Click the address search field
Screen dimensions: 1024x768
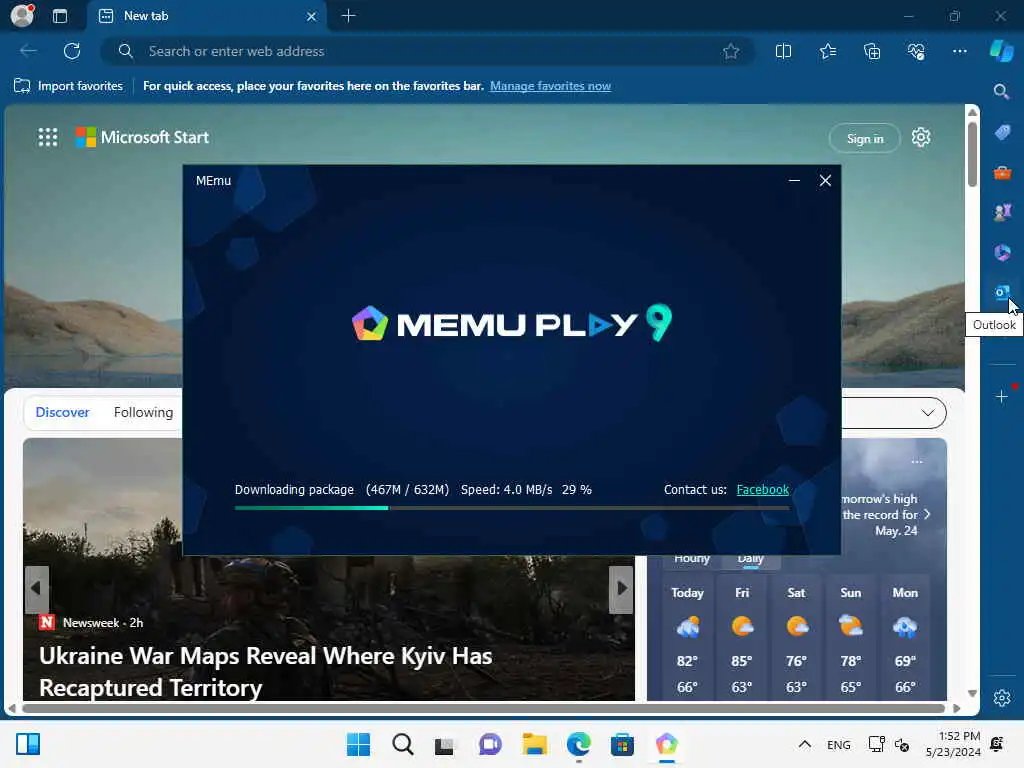[428, 51]
